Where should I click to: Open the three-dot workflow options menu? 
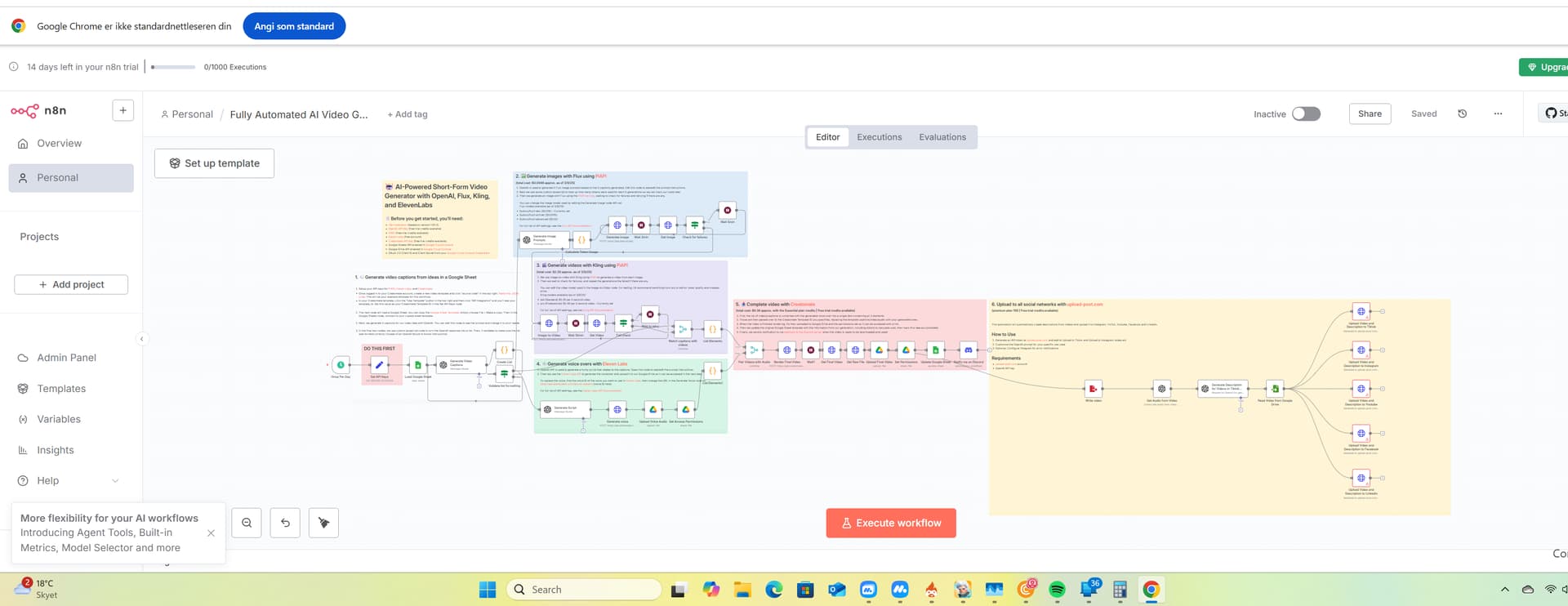point(1498,114)
